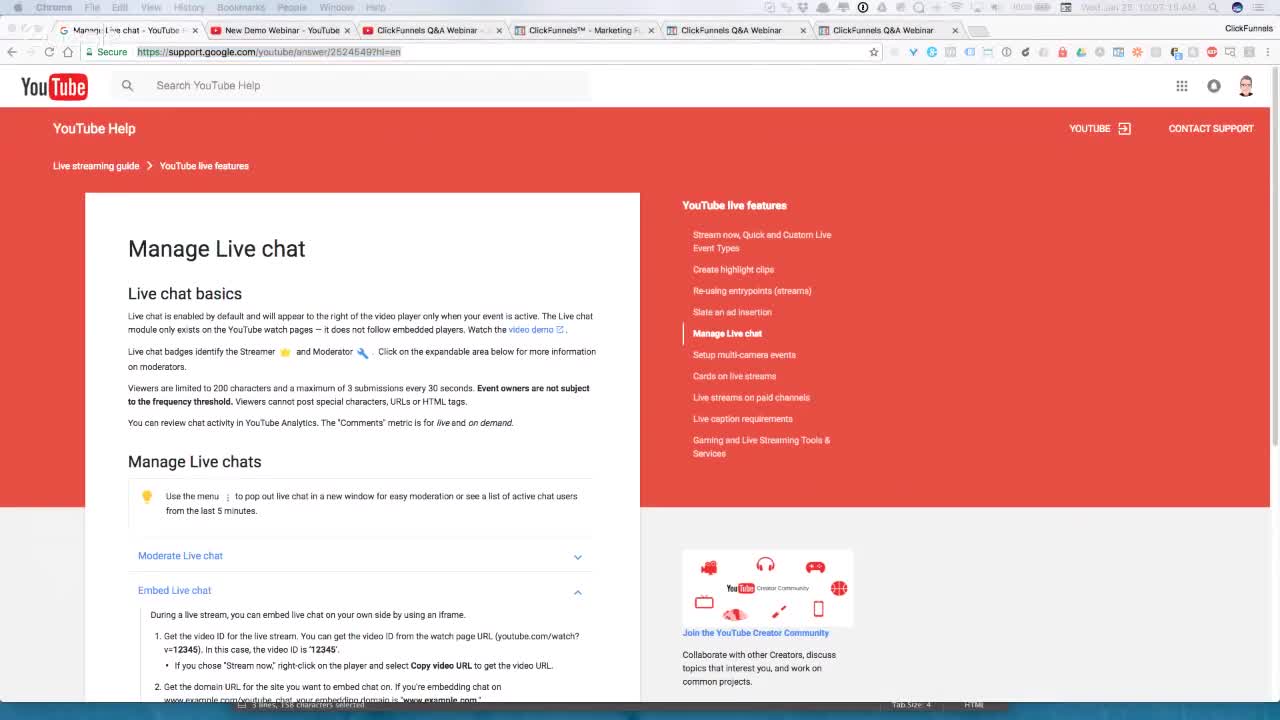
Task: Click the external link icon beside video demo
Action: [560, 330]
